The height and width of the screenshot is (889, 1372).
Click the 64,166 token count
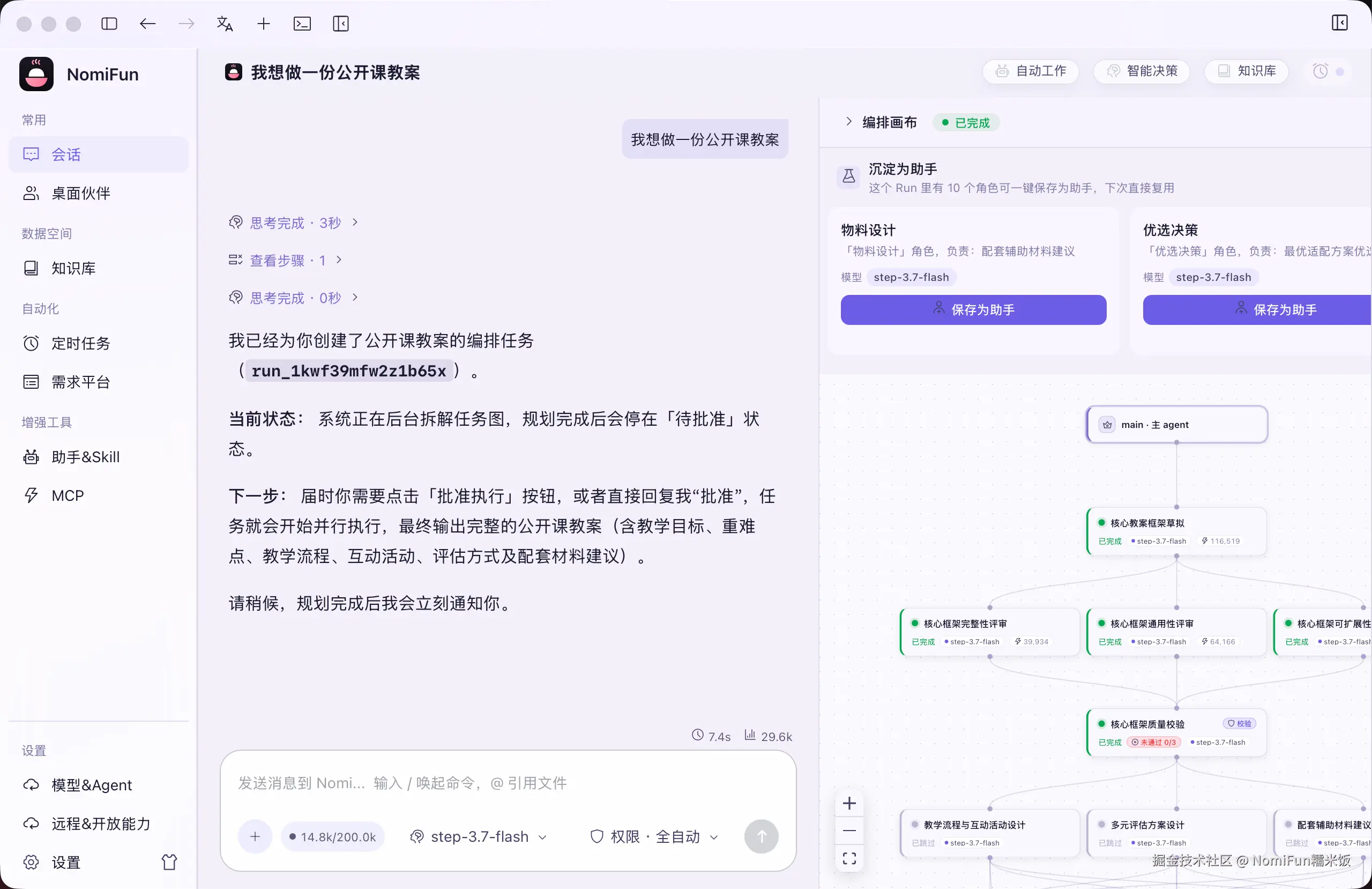tap(1219, 641)
